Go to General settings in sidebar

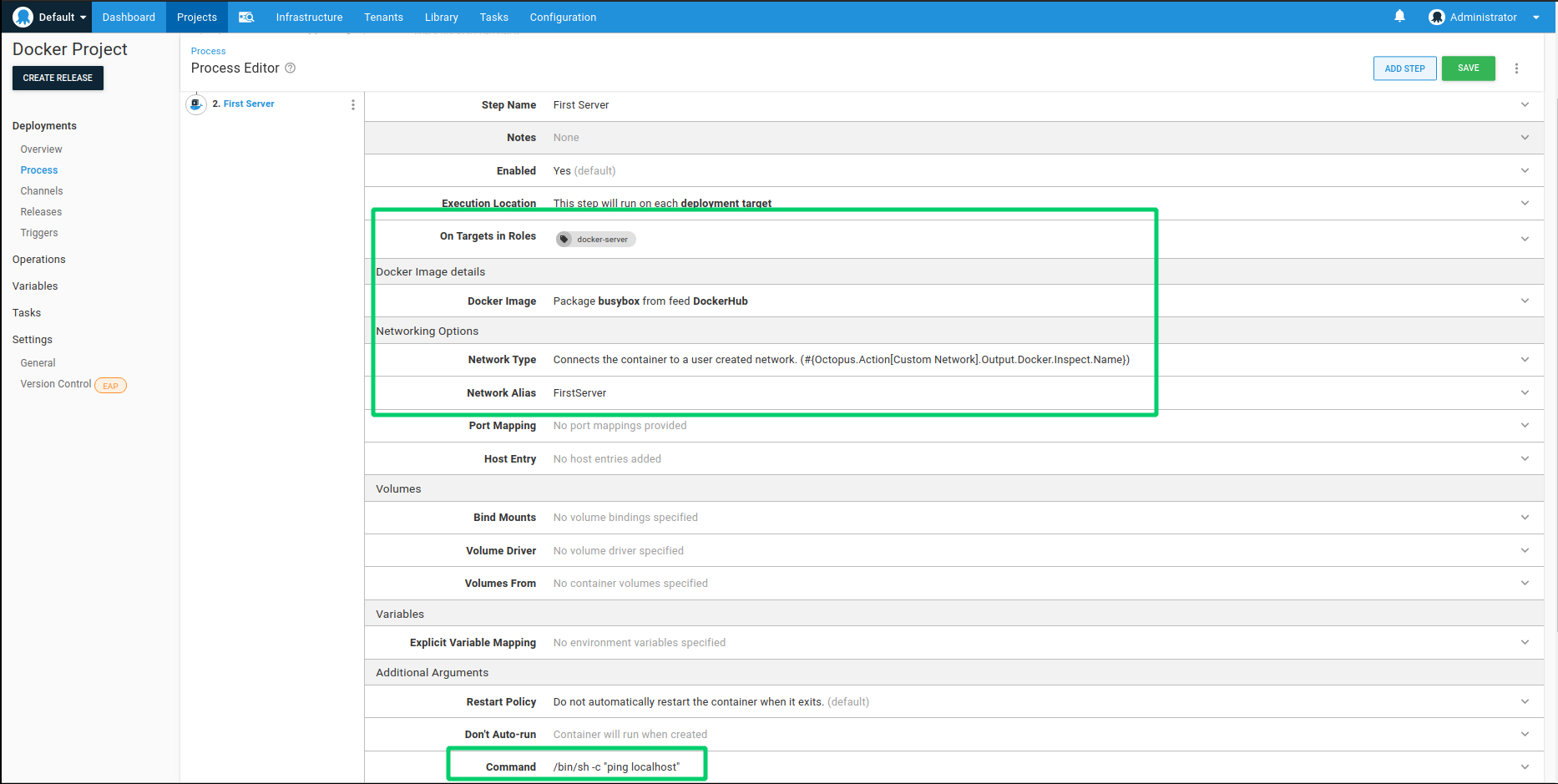click(38, 363)
